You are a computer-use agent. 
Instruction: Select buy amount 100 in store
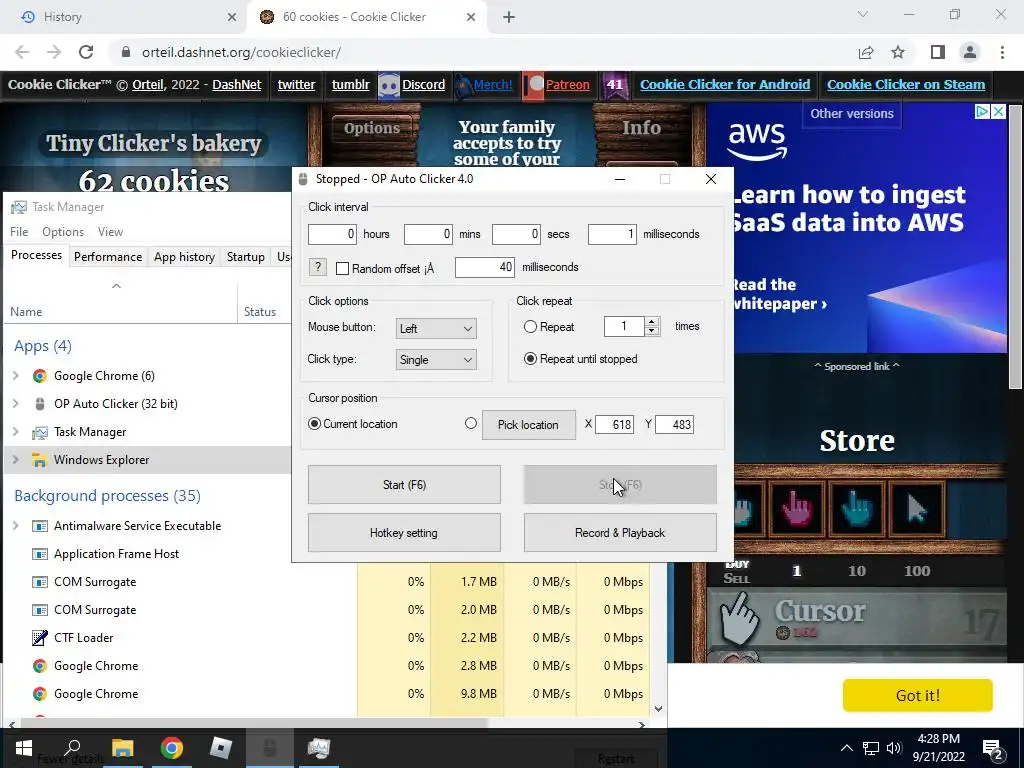[917, 571]
